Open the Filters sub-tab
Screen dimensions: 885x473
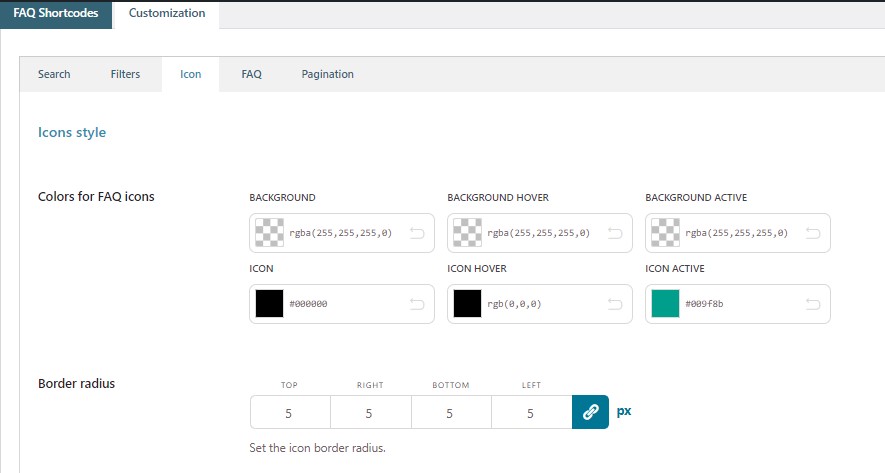[x=125, y=74]
